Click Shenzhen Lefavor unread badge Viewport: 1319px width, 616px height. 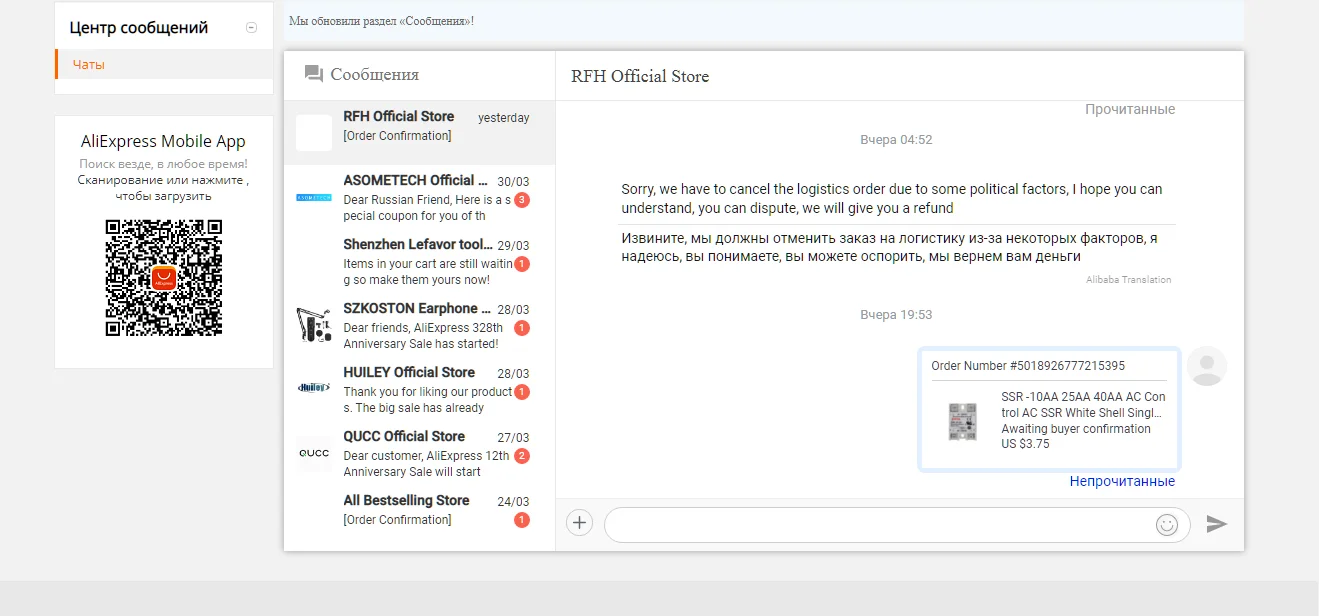522,264
